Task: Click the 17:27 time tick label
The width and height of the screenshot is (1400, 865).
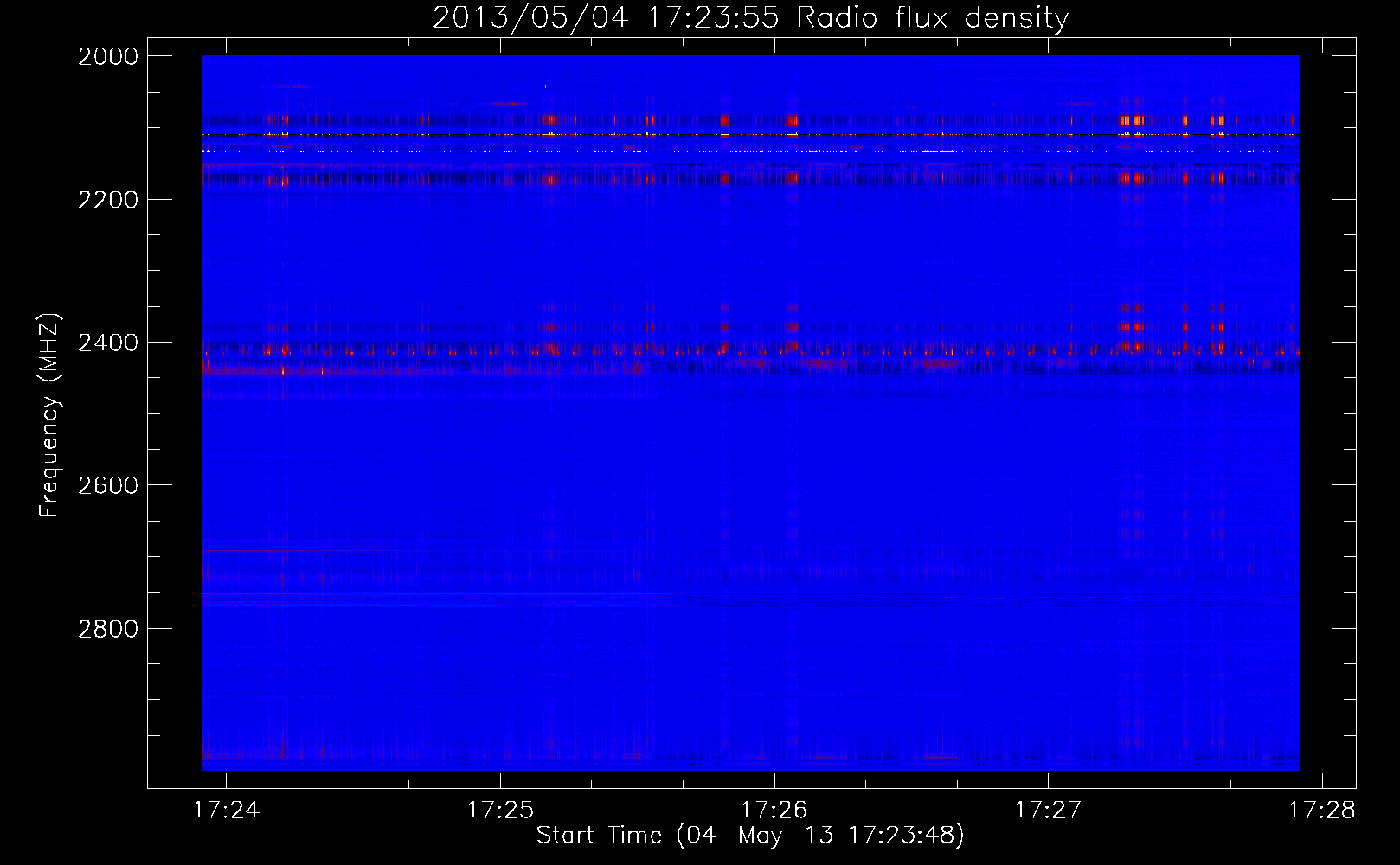Action: click(x=1048, y=810)
